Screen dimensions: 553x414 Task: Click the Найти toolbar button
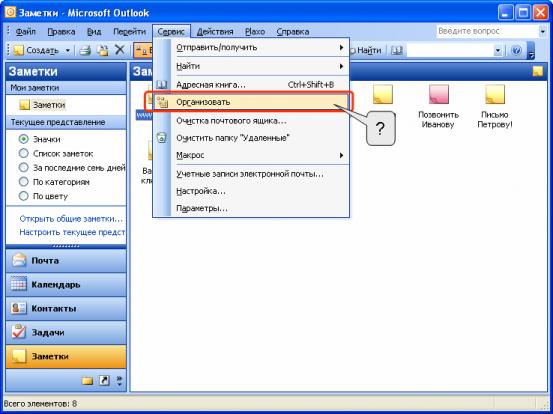(x=365, y=50)
